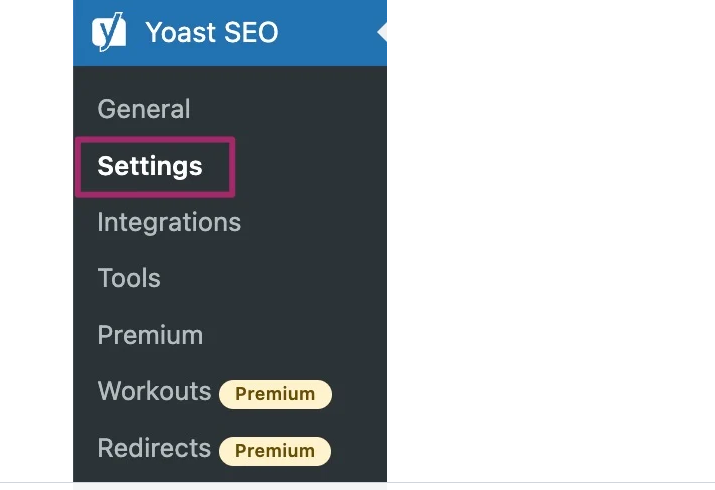Click empty sidebar area right of General
The height and width of the screenshot is (490, 715).
287,109
